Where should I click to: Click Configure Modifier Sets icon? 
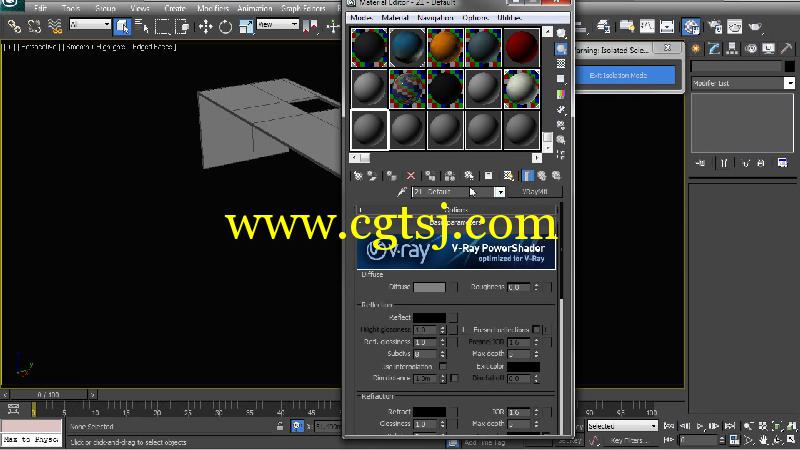point(782,163)
